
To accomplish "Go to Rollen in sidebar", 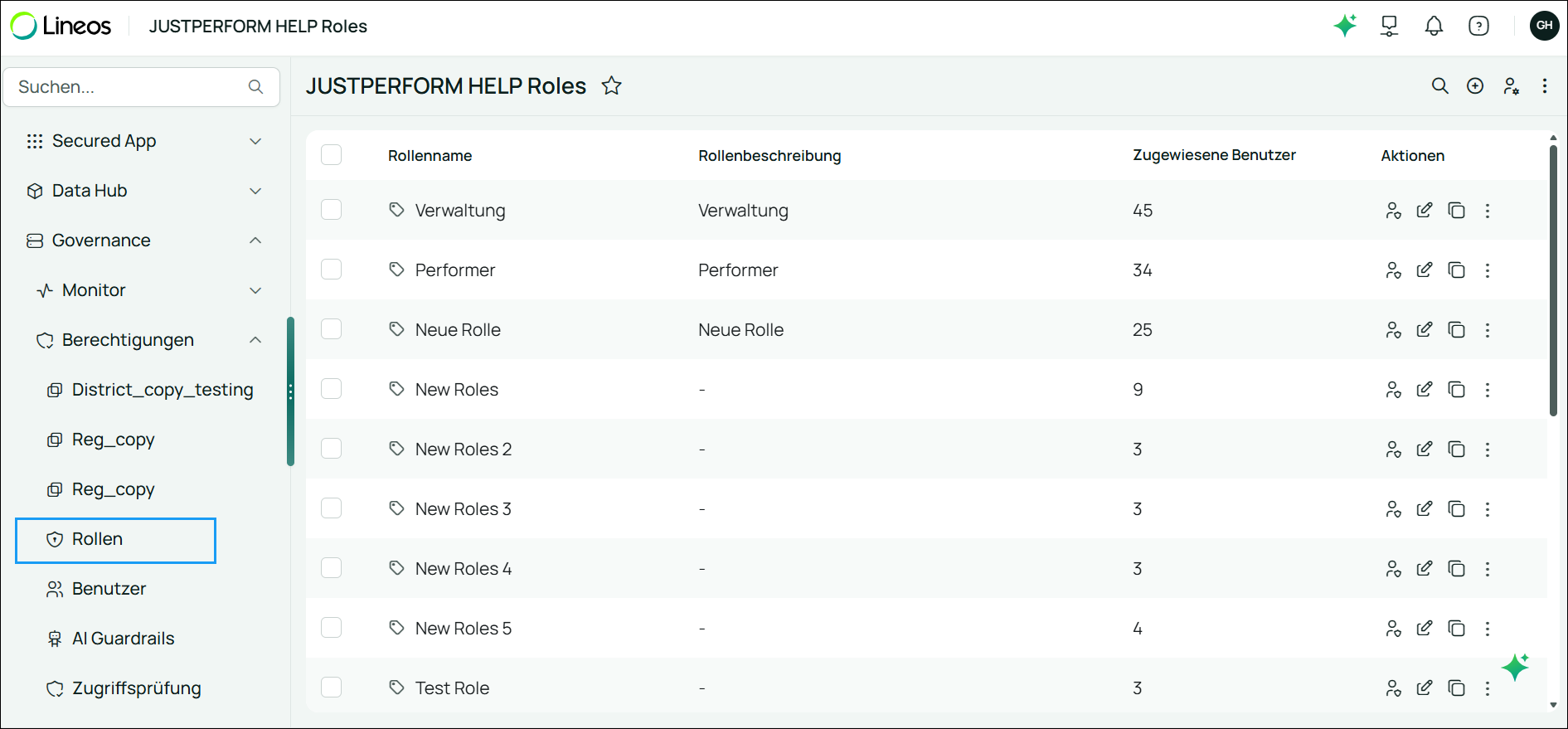I will 116,540.
